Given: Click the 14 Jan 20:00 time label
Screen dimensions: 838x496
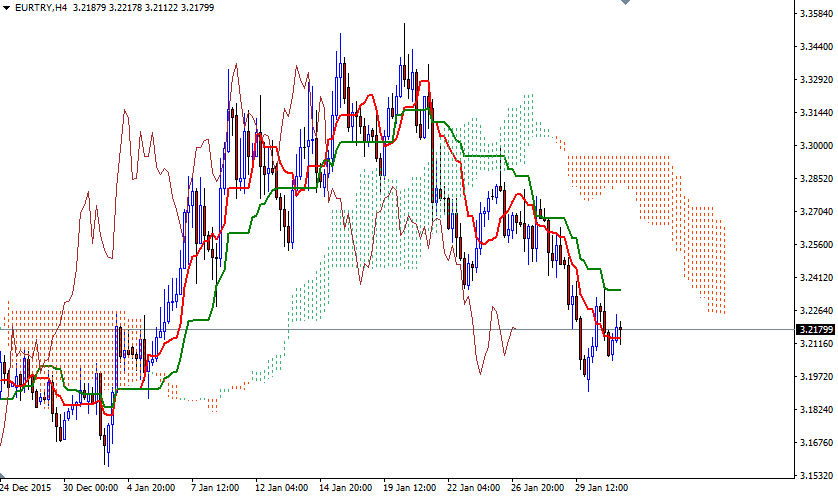Looking at the screenshot, I should pos(346,487).
